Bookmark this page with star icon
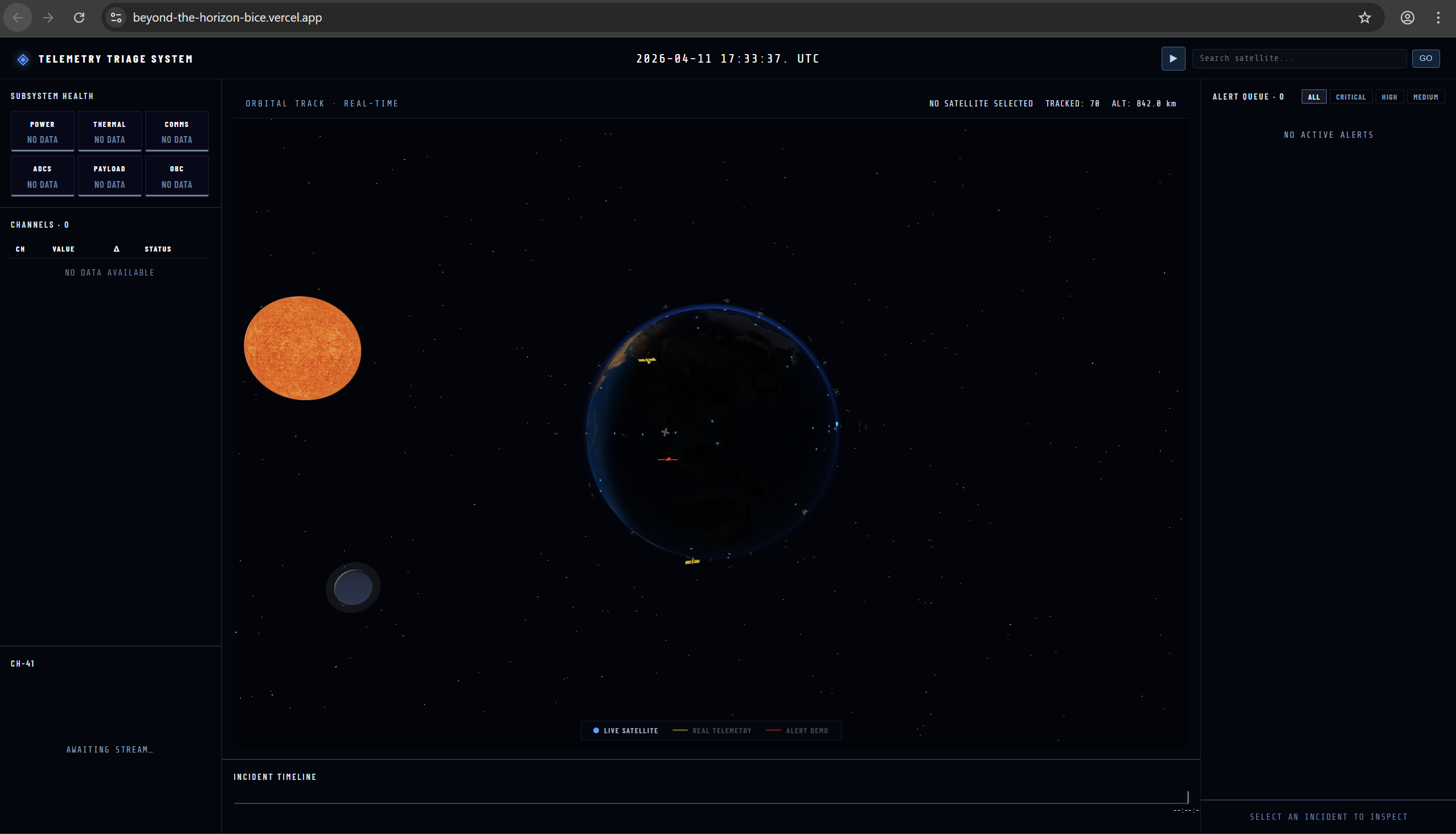The height and width of the screenshot is (834, 1456). tap(1364, 18)
